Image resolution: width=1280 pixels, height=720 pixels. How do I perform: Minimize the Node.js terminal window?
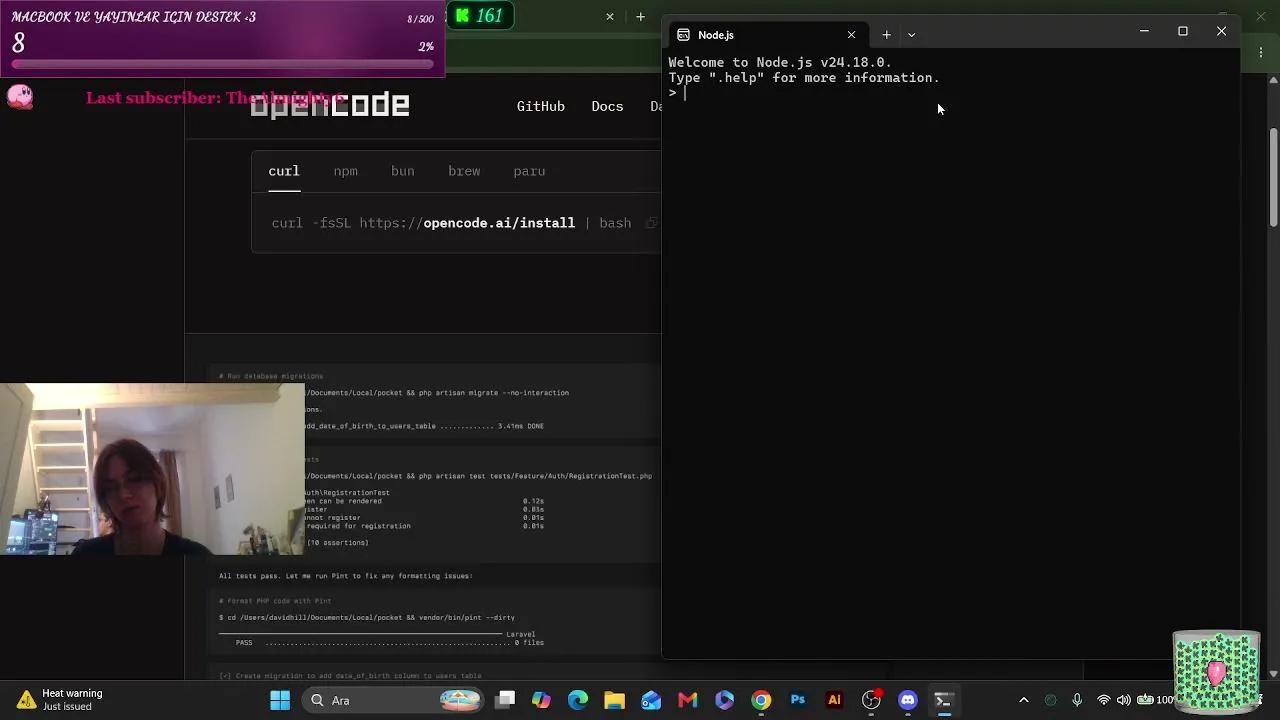point(1144,32)
